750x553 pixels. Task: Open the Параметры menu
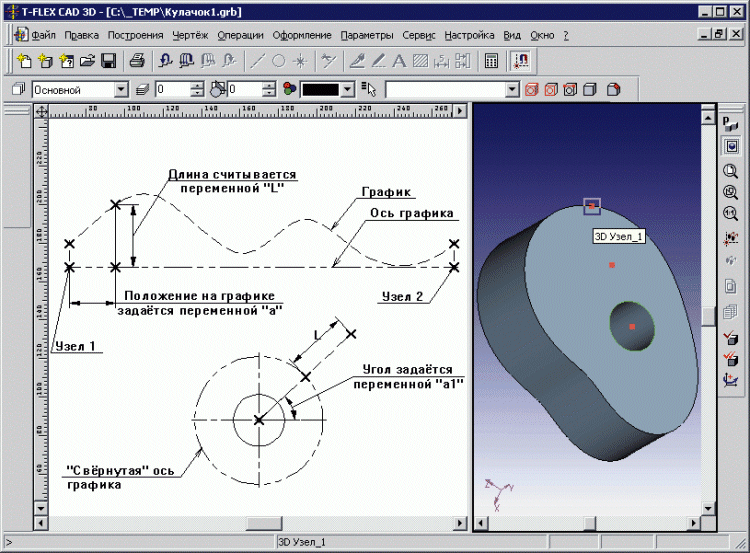(367, 35)
